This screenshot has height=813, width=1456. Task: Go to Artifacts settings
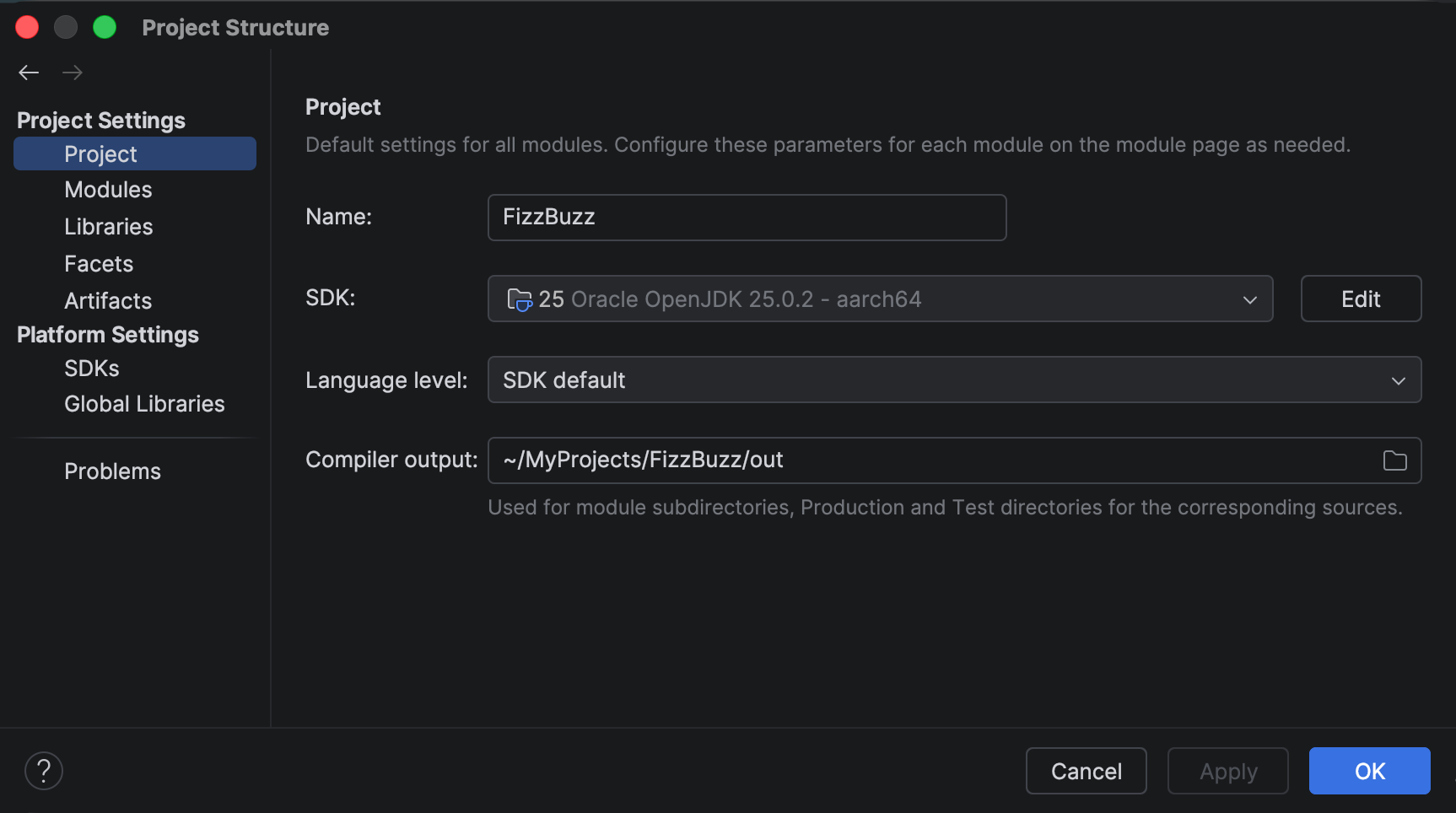click(x=108, y=301)
